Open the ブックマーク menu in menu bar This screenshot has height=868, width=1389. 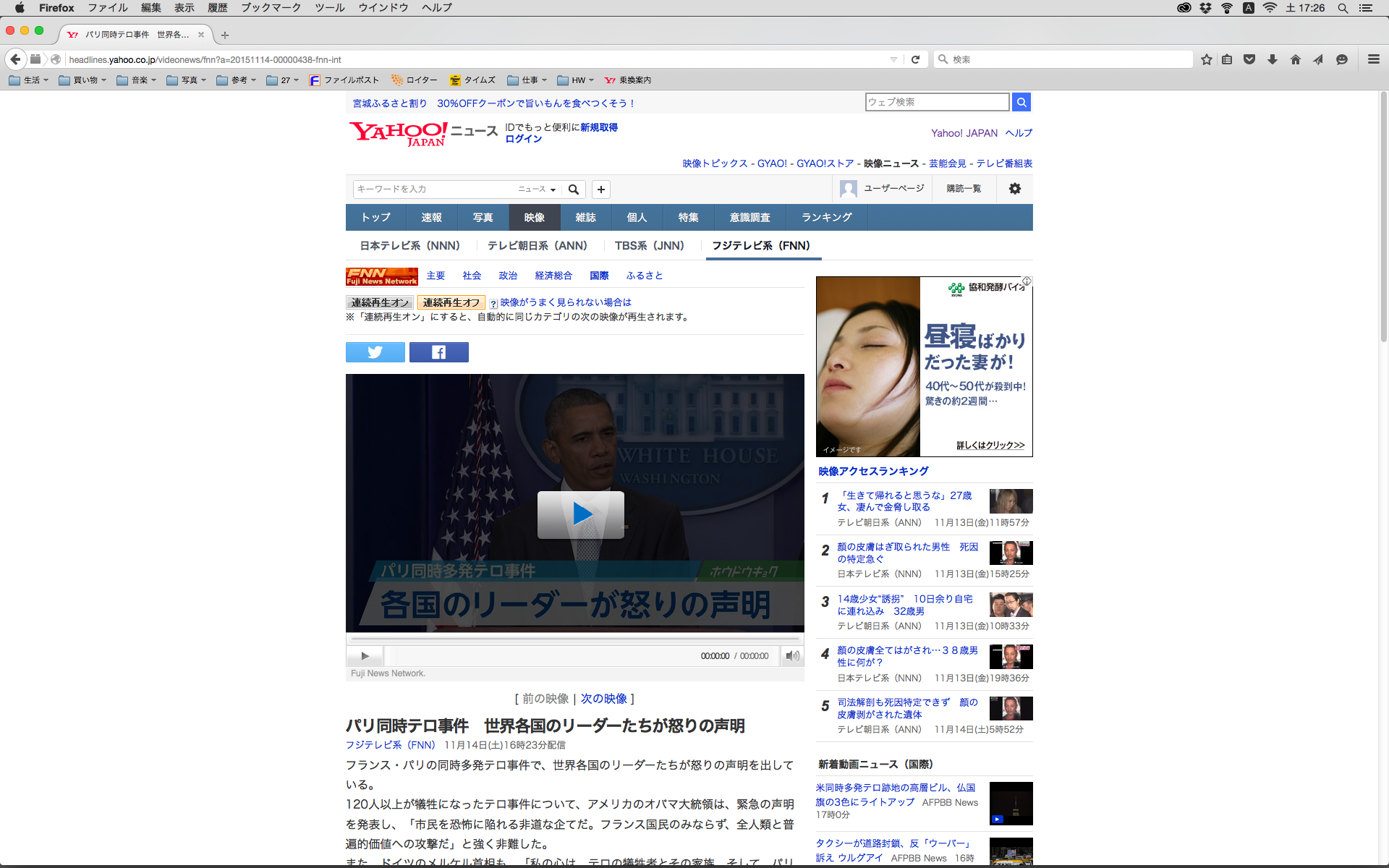coord(271,7)
